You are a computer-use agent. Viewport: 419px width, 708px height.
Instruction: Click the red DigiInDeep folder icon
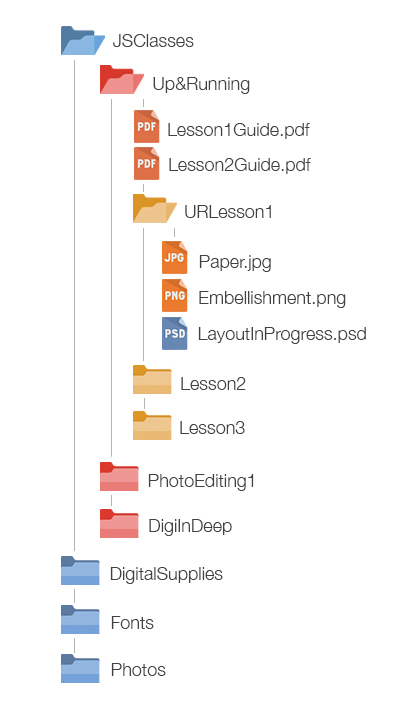(x=119, y=523)
